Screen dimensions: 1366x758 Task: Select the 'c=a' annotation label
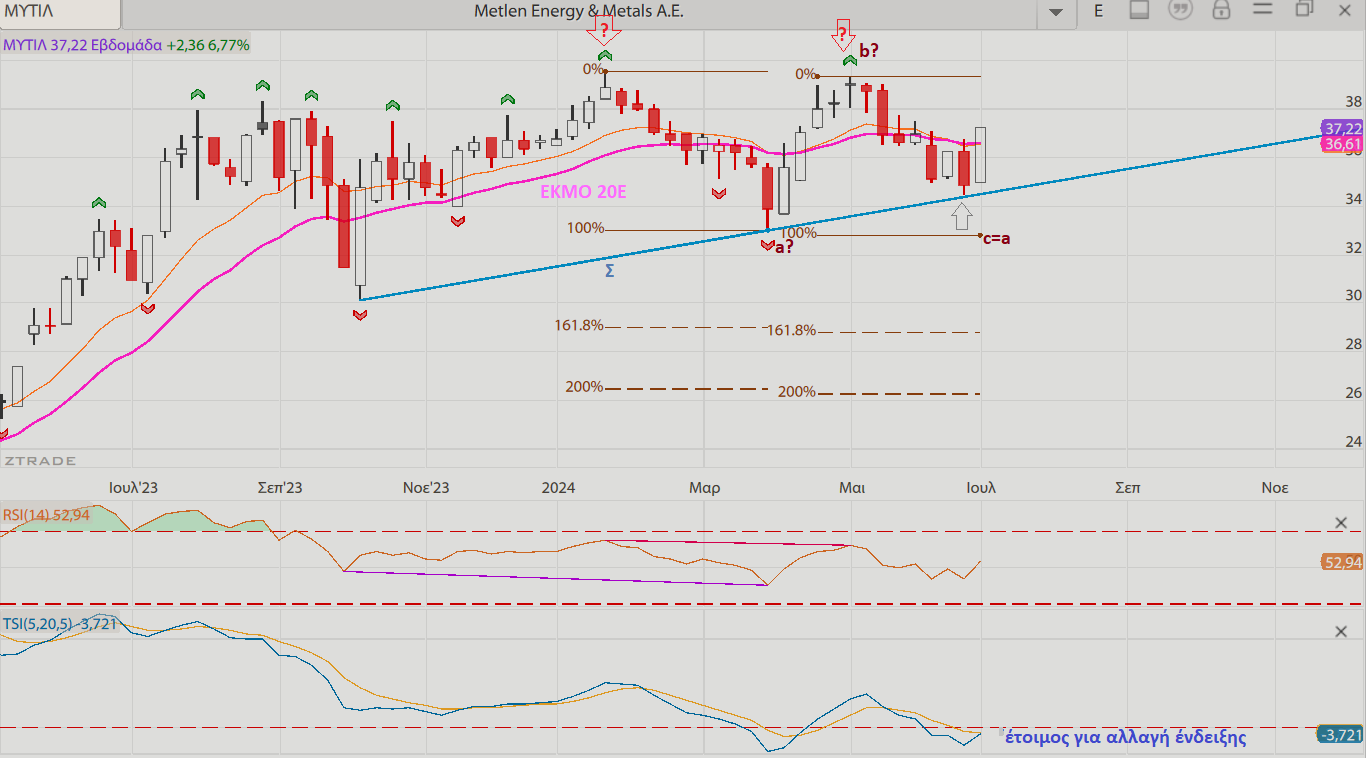click(996, 239)
